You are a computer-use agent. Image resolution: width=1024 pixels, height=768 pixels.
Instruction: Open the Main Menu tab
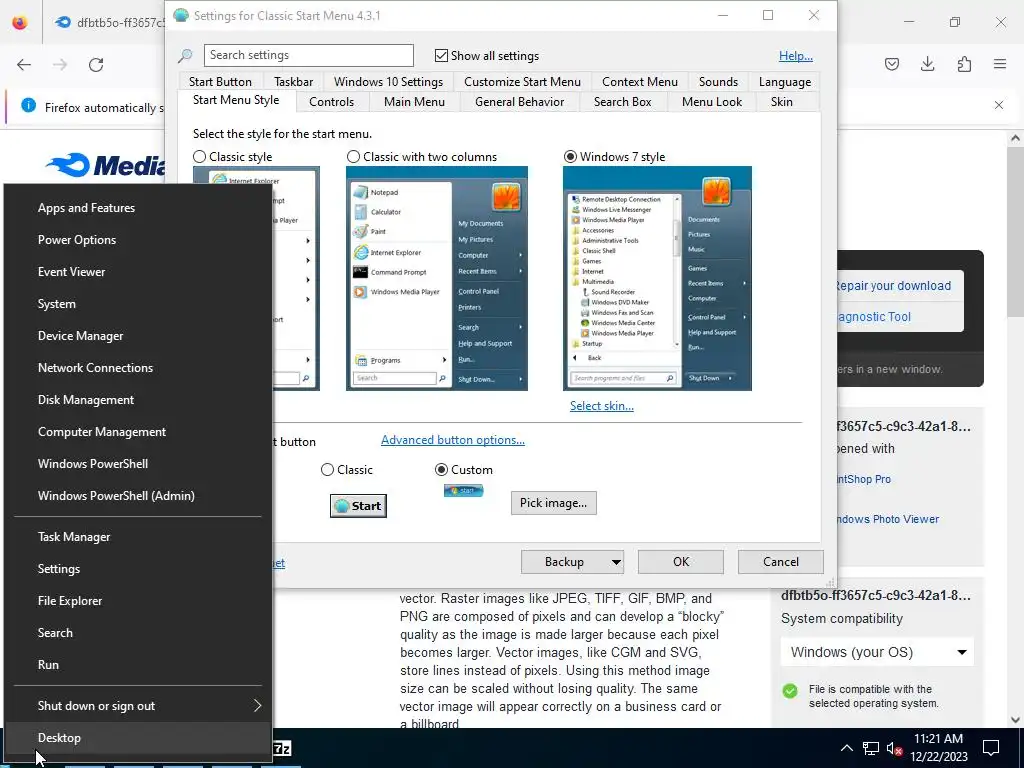tap(414, 102)
